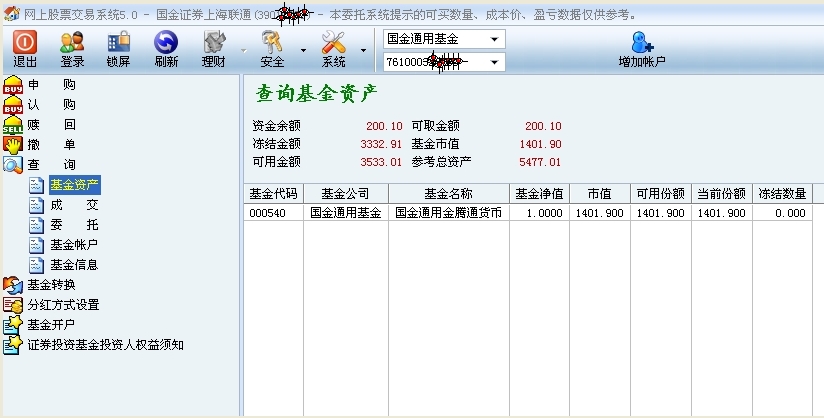Open 基金信息 in the sidebar

(74, 265)
